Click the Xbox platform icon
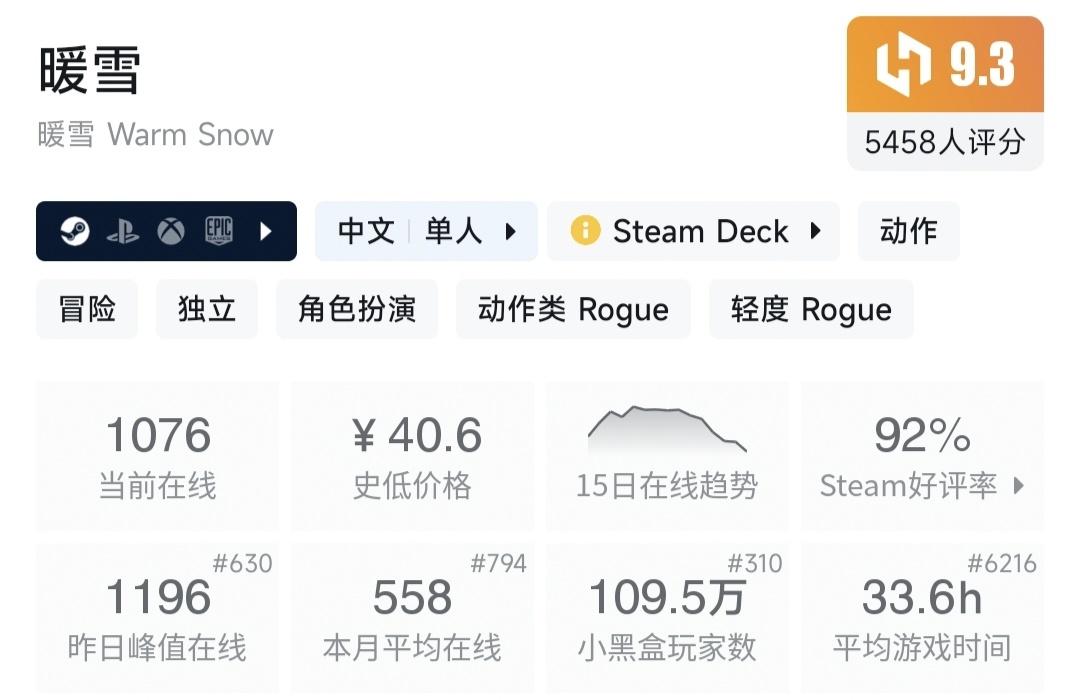The width and height of the screenshot is (1080, 700). [x=171, y=232]
